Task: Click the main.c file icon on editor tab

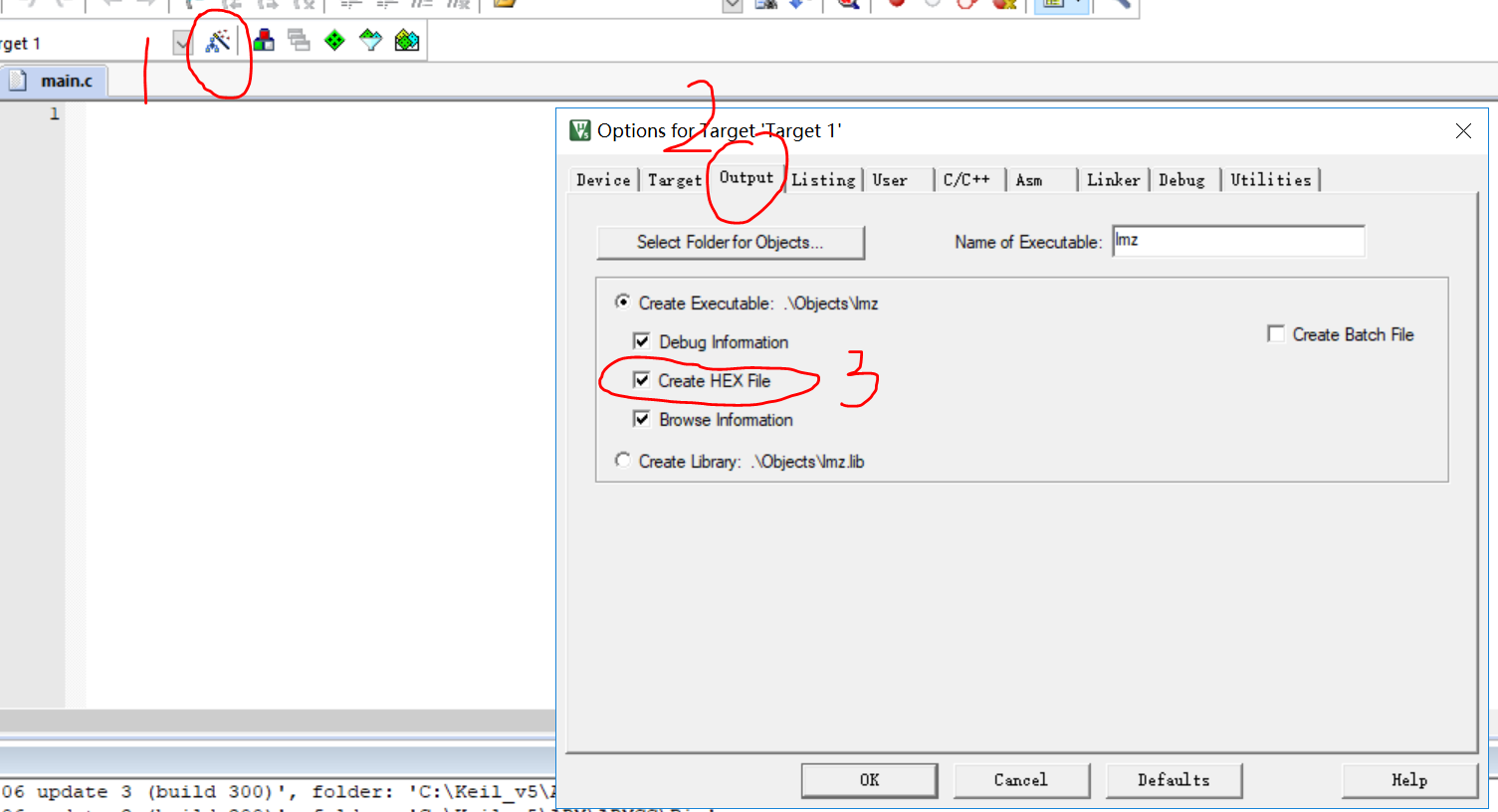Action: coord(18,81)
